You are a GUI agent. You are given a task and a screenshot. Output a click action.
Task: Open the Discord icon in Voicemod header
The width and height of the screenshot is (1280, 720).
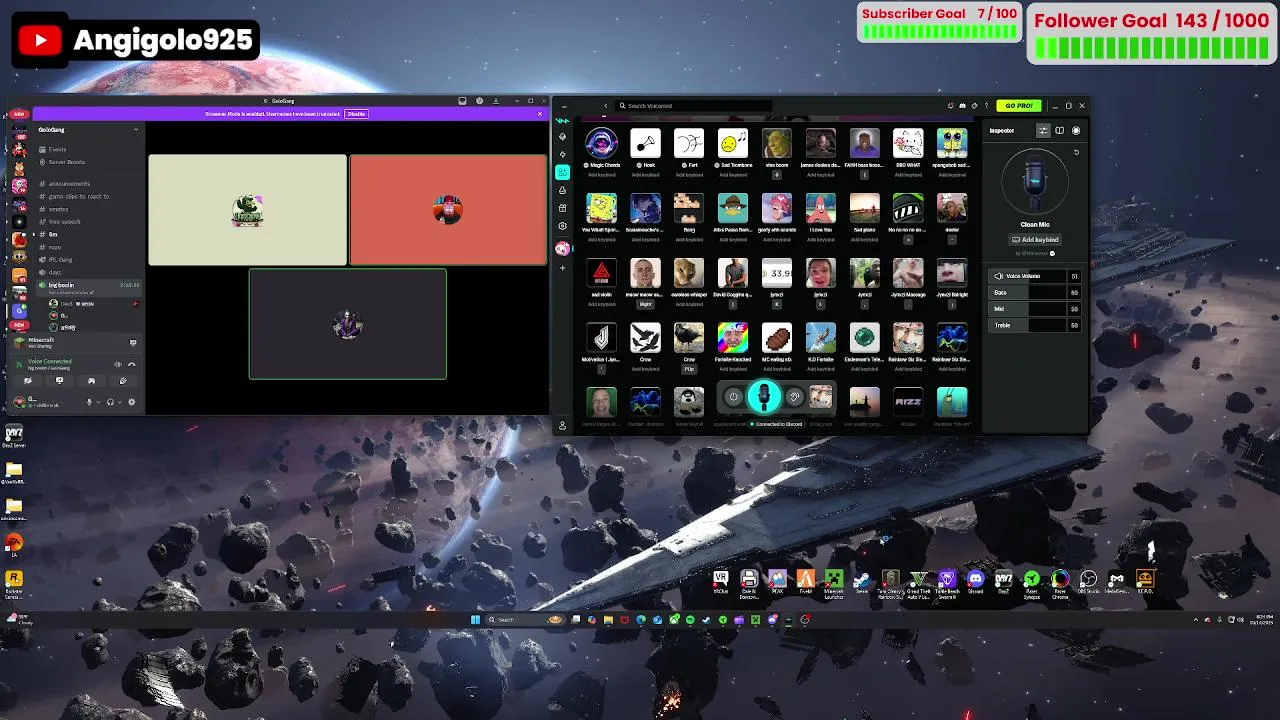tap(962, 106)
